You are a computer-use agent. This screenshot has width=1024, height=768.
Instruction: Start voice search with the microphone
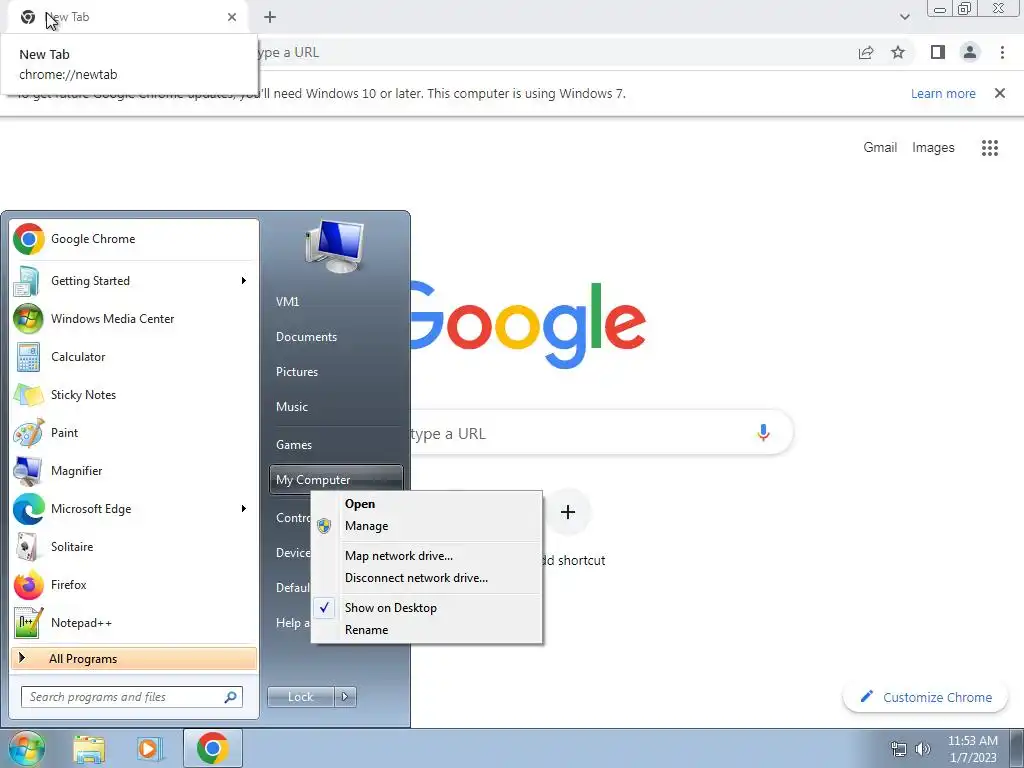(x=763, y=432)
